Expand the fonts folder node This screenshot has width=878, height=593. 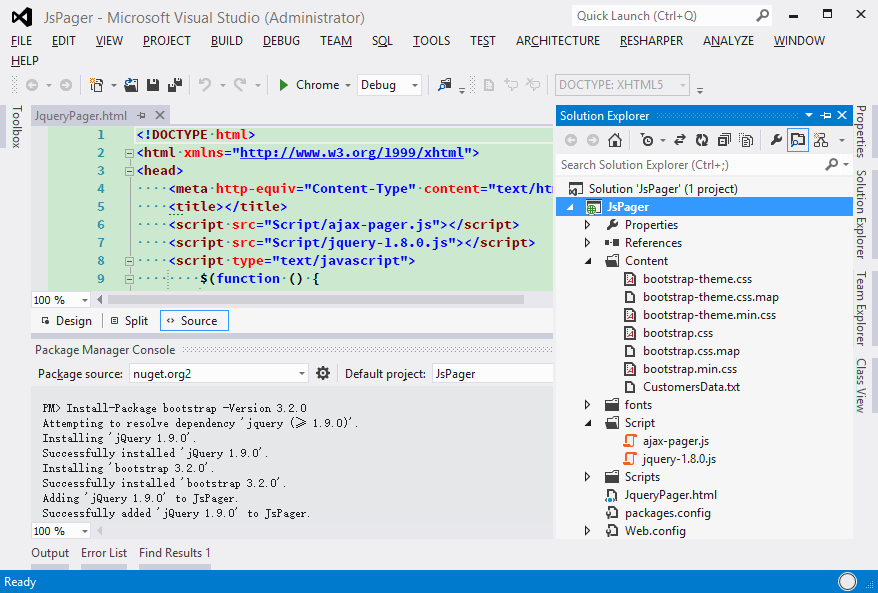click(x=588, y=405)
